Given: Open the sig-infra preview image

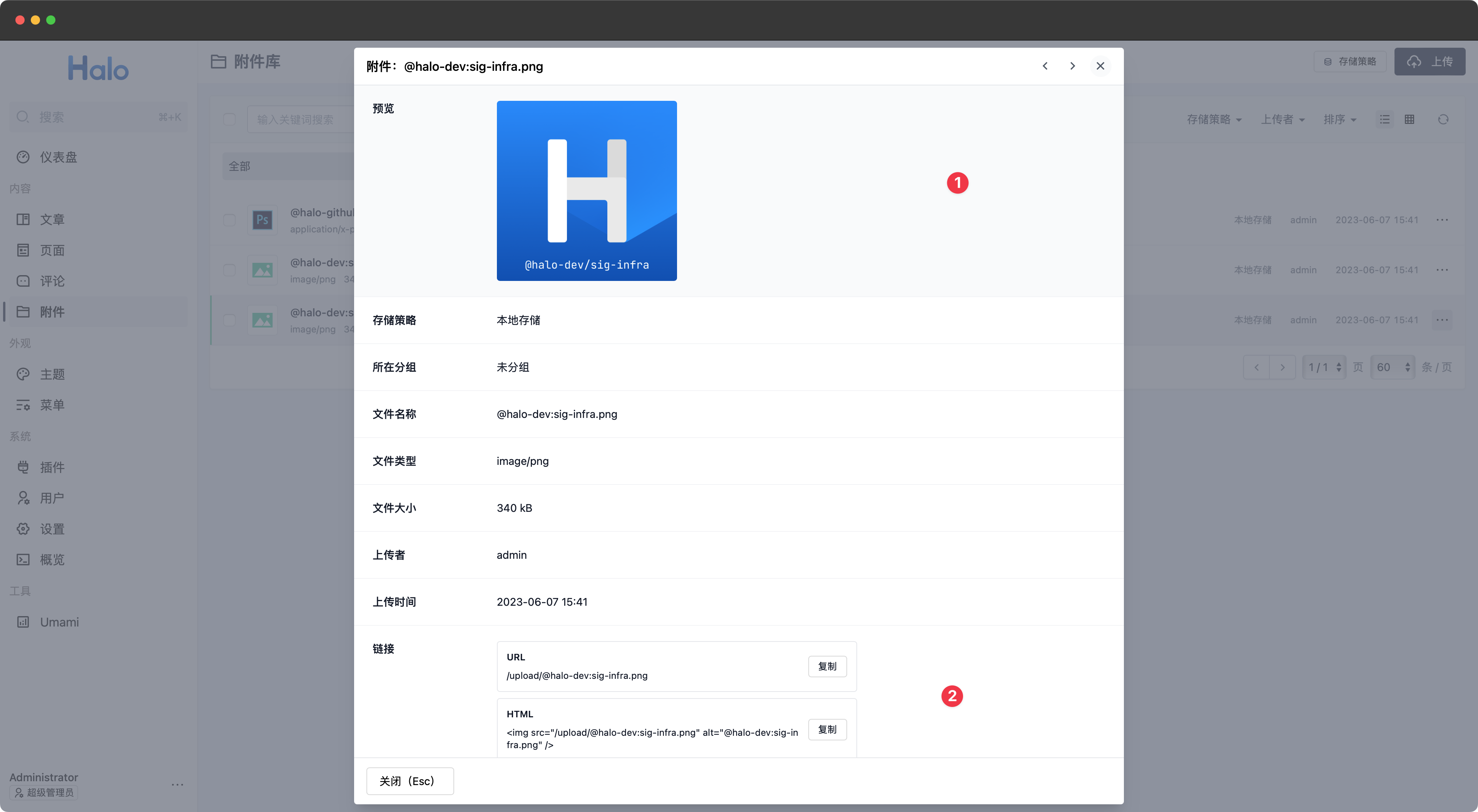Looking at the screenshot, I should (x=586, y=190).
